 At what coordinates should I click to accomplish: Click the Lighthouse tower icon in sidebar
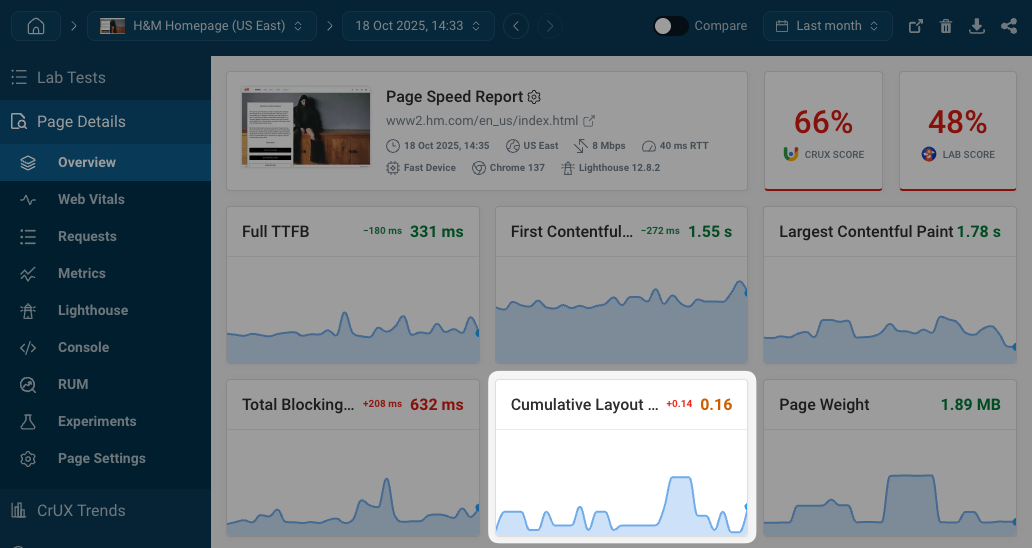point(28,311)
